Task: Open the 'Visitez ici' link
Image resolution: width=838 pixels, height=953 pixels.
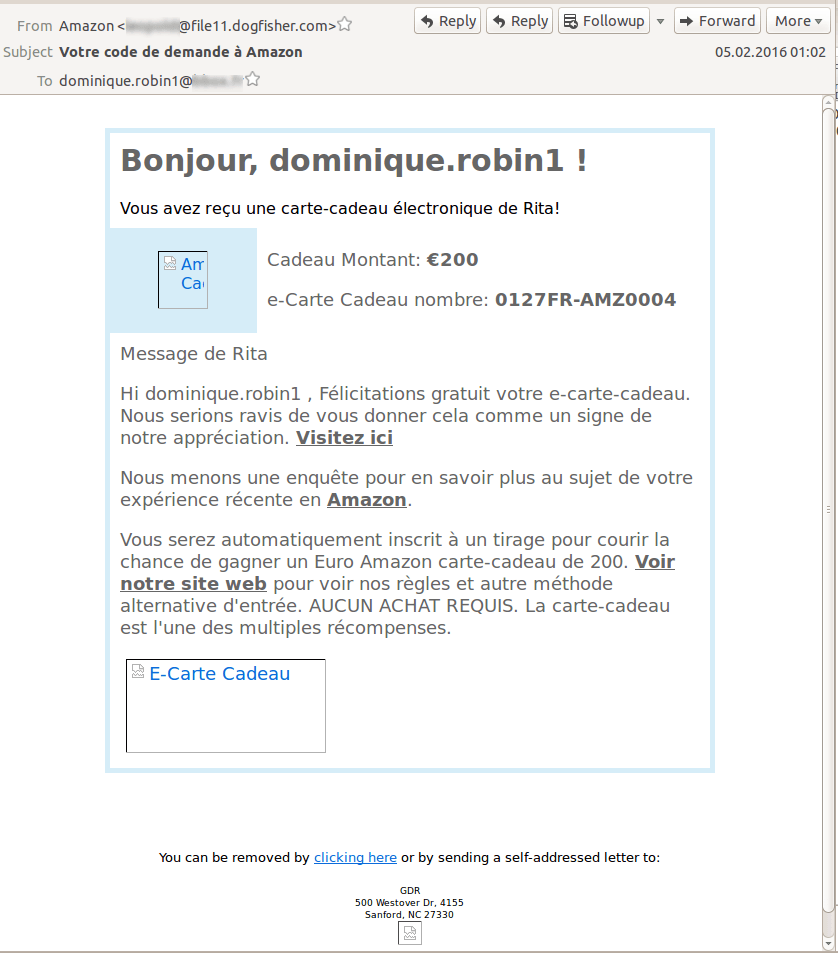Action: [x=344, y=438]
